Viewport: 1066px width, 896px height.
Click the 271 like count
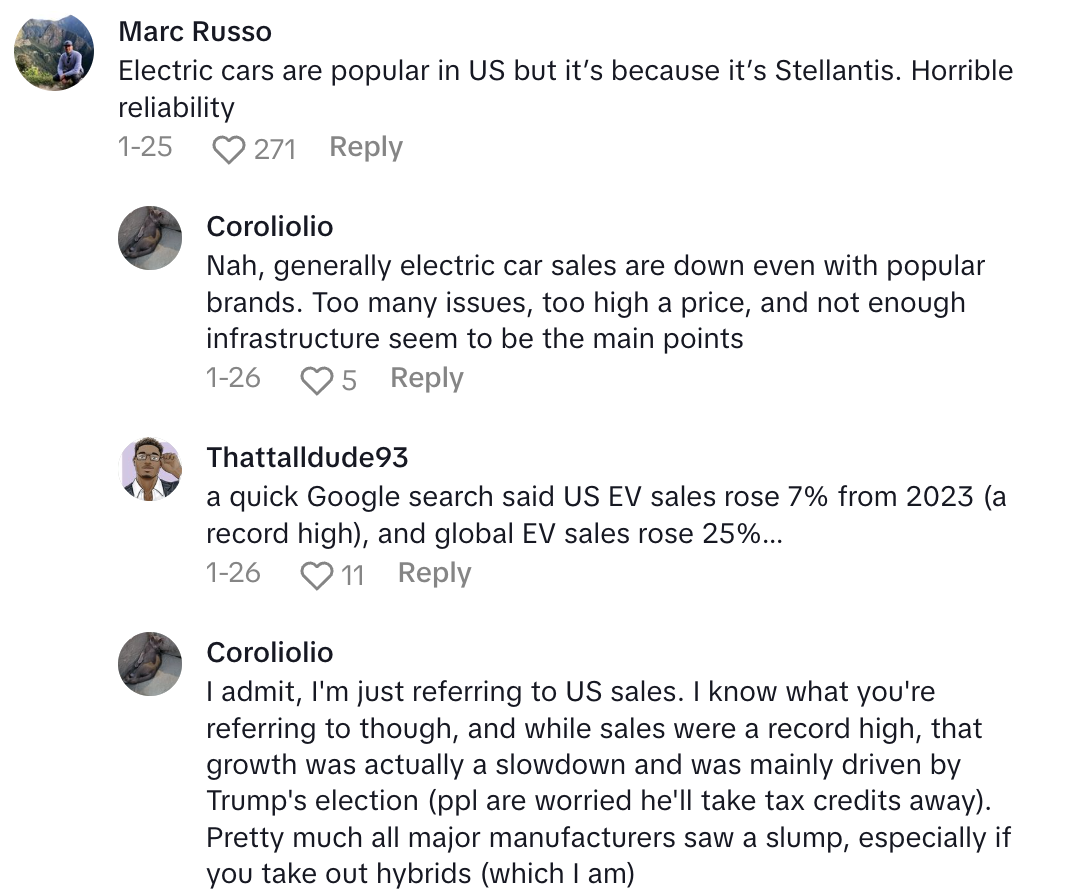(272, 148)
